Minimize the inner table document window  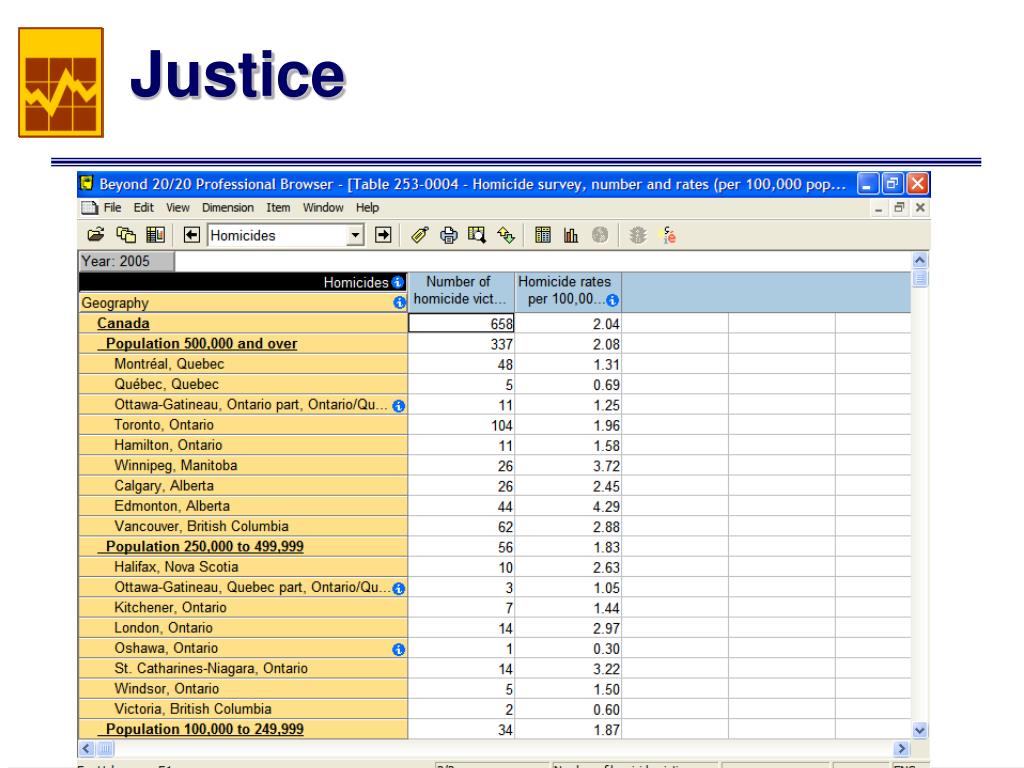878,208
